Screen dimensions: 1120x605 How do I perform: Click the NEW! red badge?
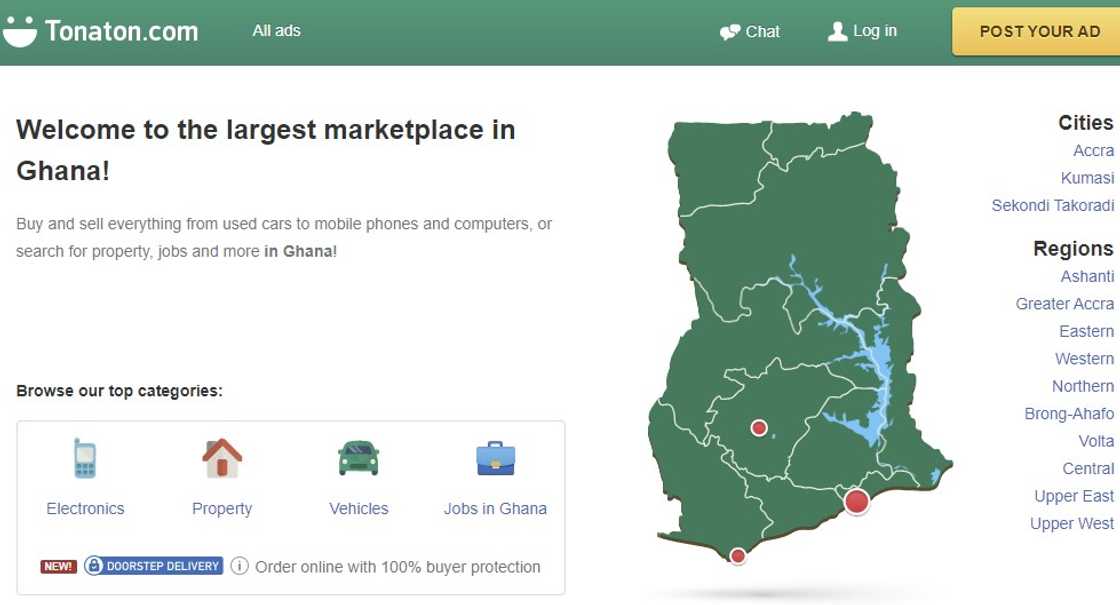pyautogui.click(x=57, y=566)
